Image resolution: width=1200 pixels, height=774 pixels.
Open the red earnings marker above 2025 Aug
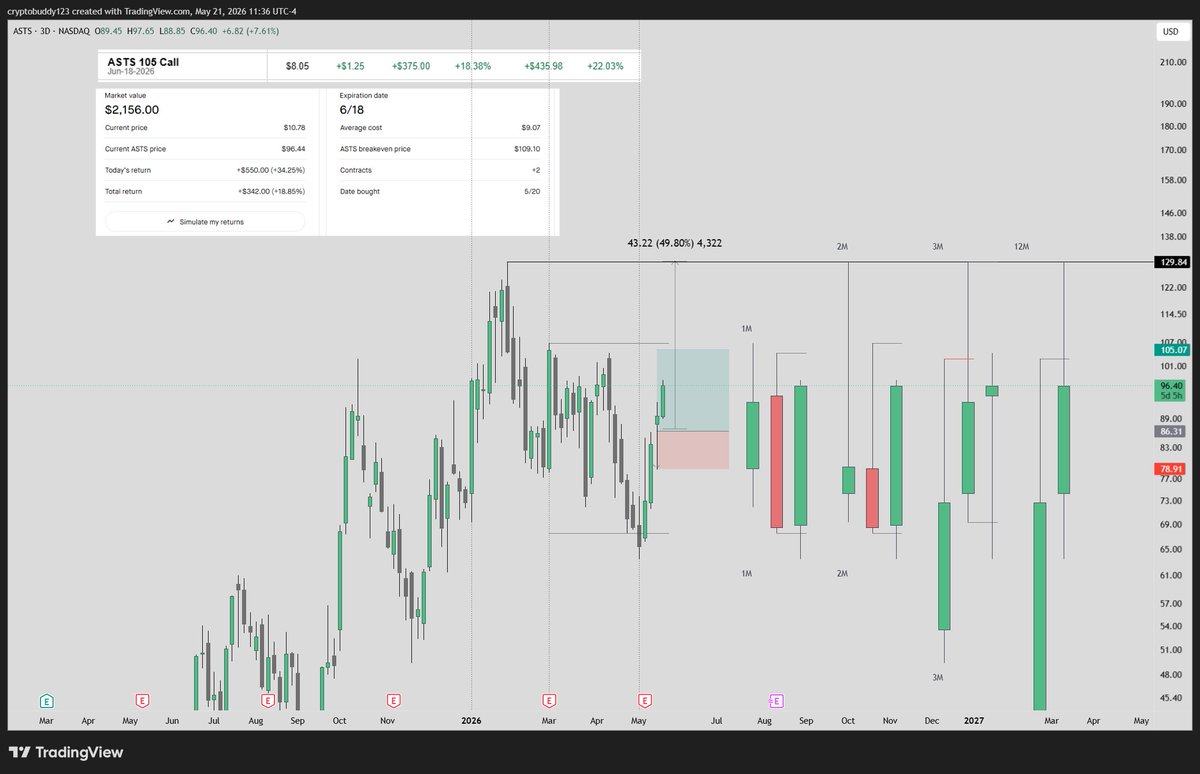point(267,700)
